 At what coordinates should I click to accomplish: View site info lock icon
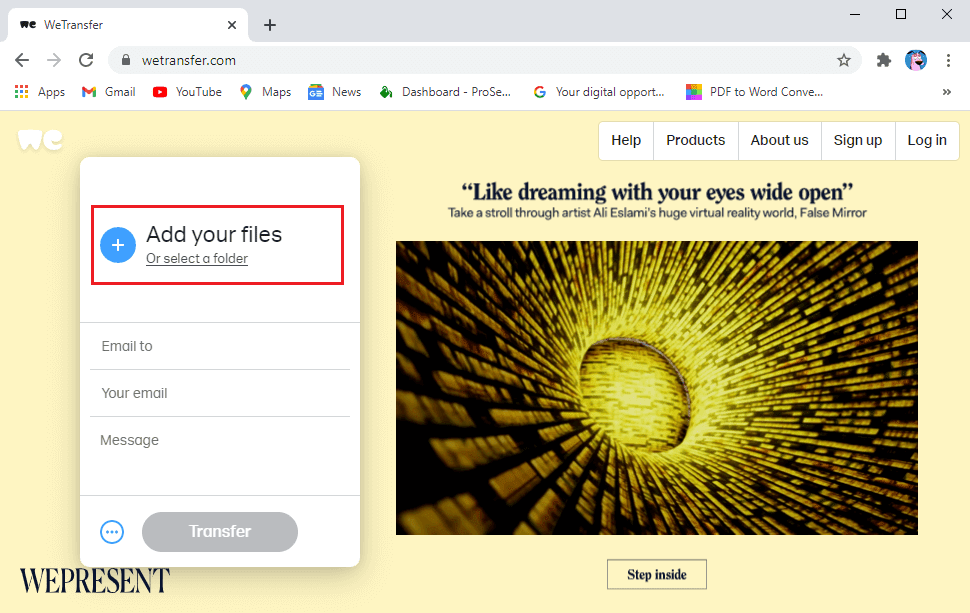click(126, 60)
